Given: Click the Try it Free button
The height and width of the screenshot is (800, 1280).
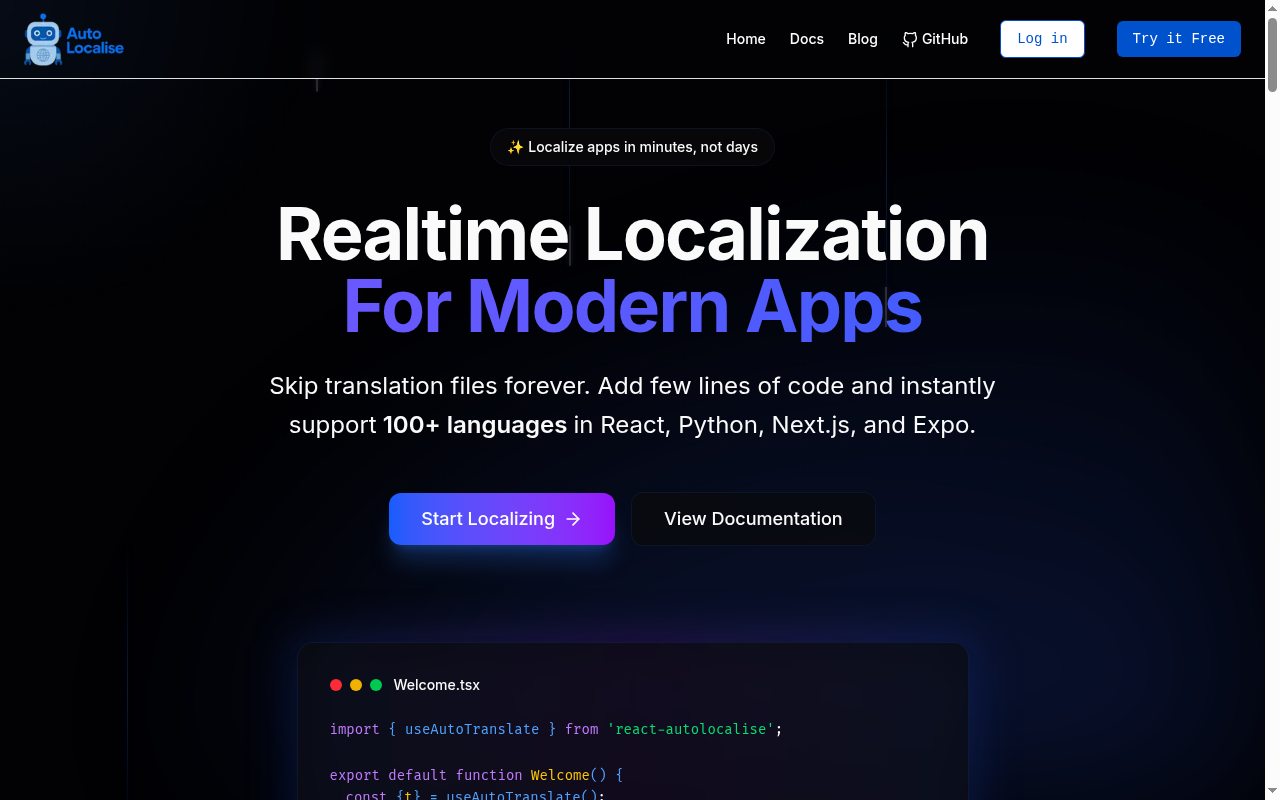Looking at the screenshot, I should (x=1179, y=39).
